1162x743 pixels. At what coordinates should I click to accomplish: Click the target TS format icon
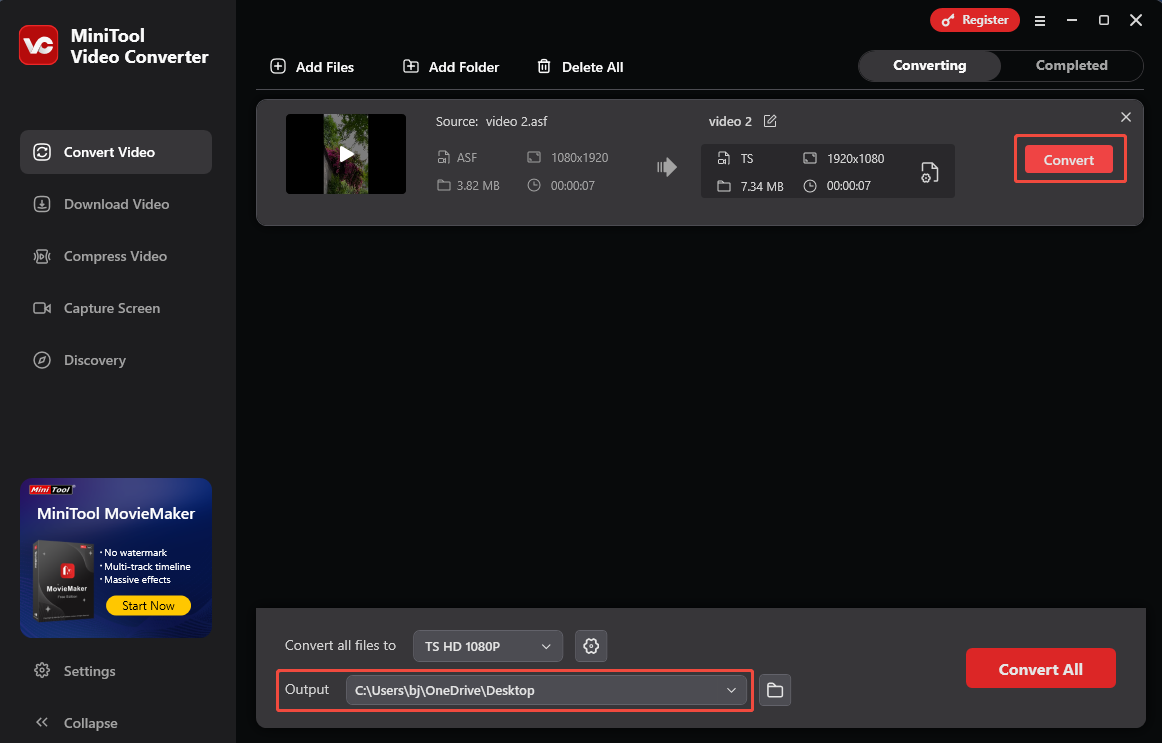point(723,158)
